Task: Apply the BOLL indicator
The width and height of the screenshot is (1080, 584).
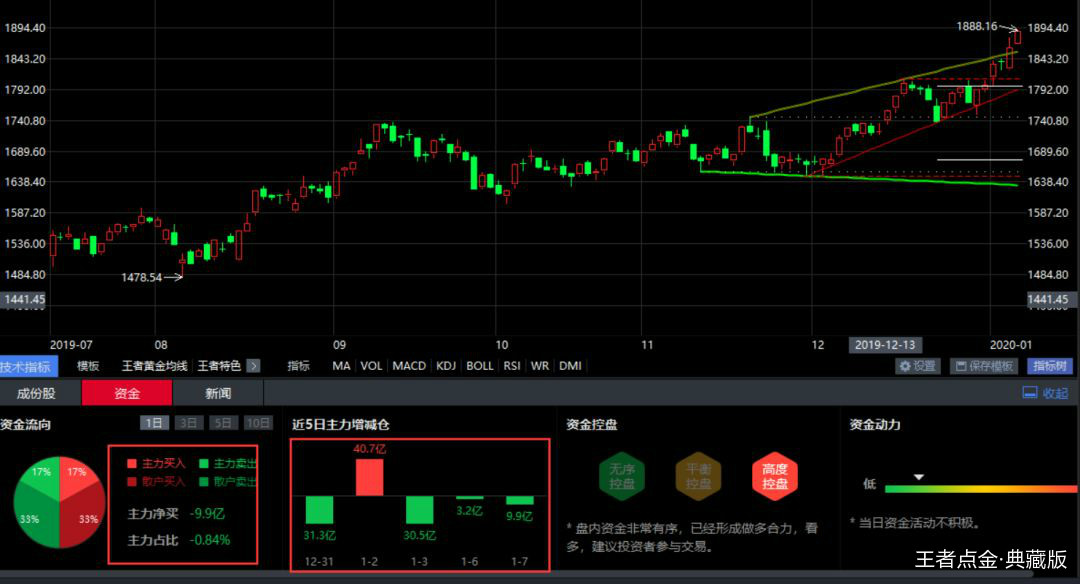Action: 479,366
